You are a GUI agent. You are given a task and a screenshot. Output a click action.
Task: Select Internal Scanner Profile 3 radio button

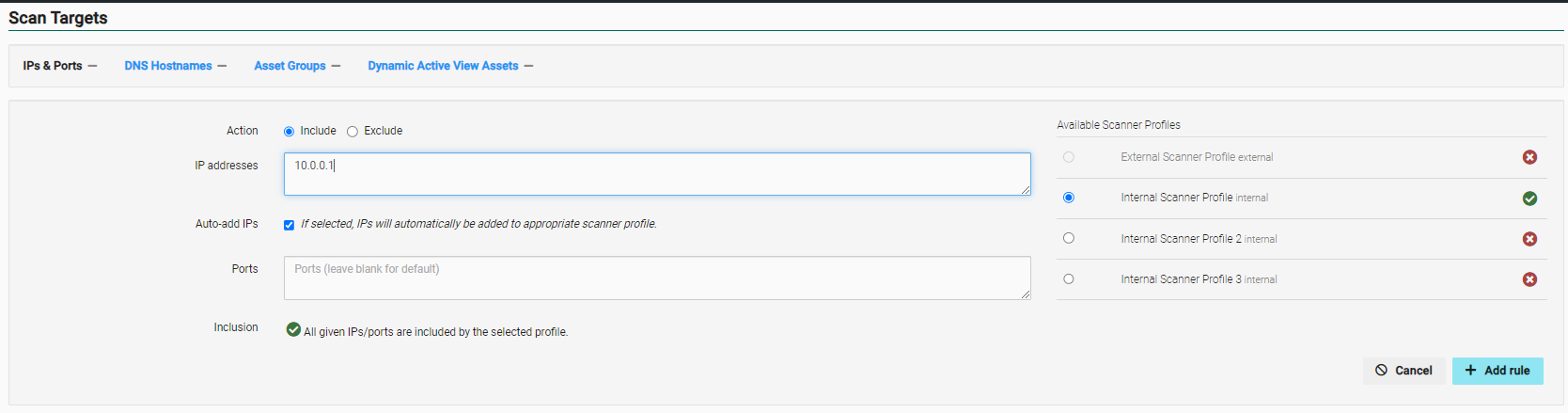(x=1068, y=278)
